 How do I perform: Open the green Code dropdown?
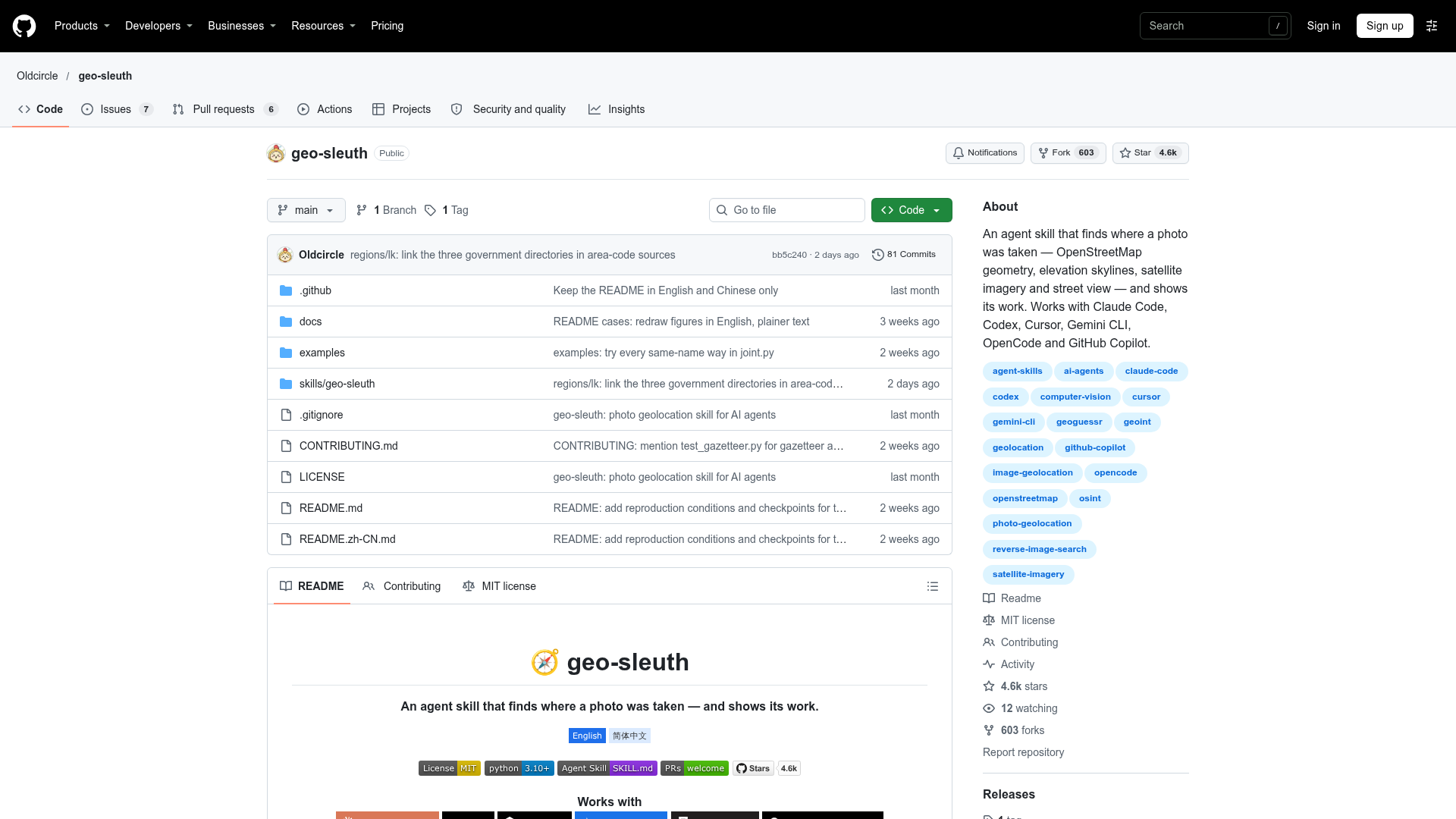point(912,210)
